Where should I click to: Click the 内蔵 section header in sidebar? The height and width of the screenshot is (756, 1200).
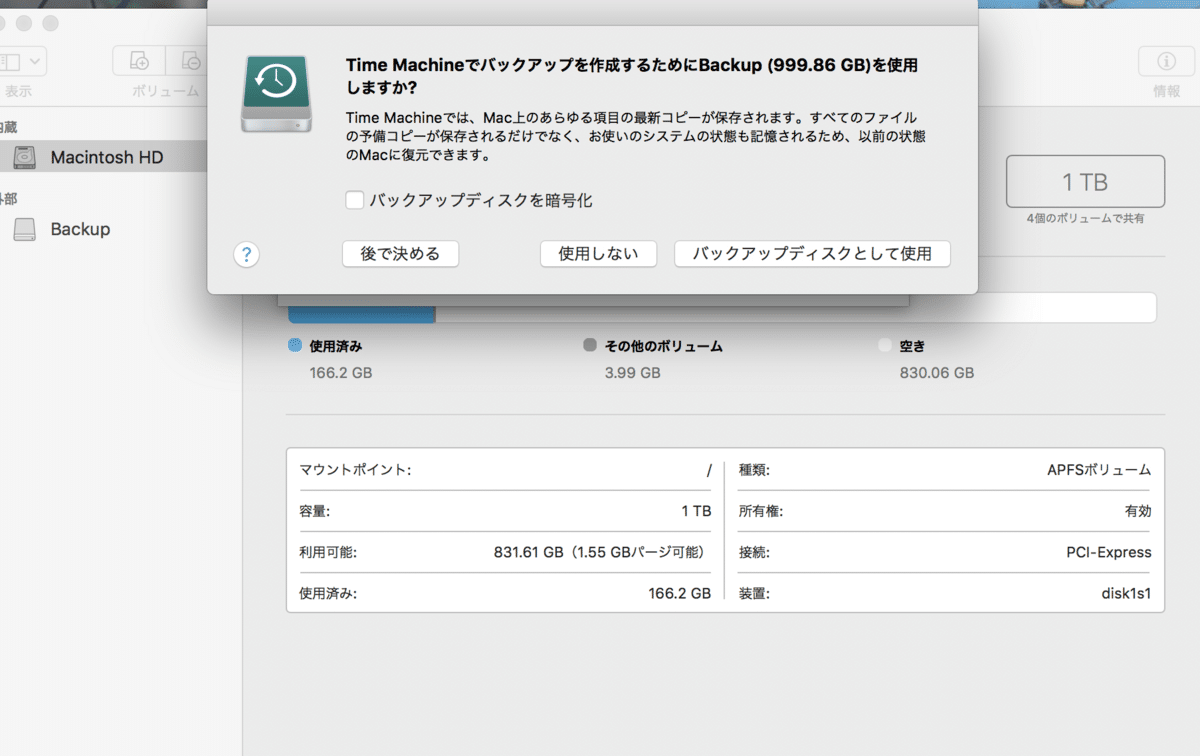[8, 127]
